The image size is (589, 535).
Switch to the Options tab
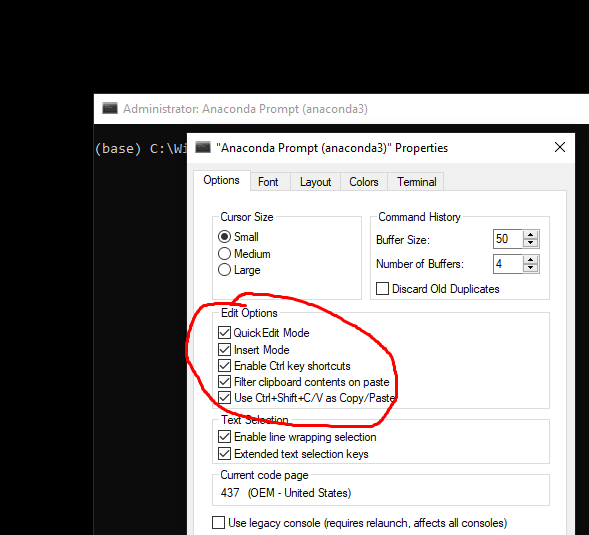point(222,180)
